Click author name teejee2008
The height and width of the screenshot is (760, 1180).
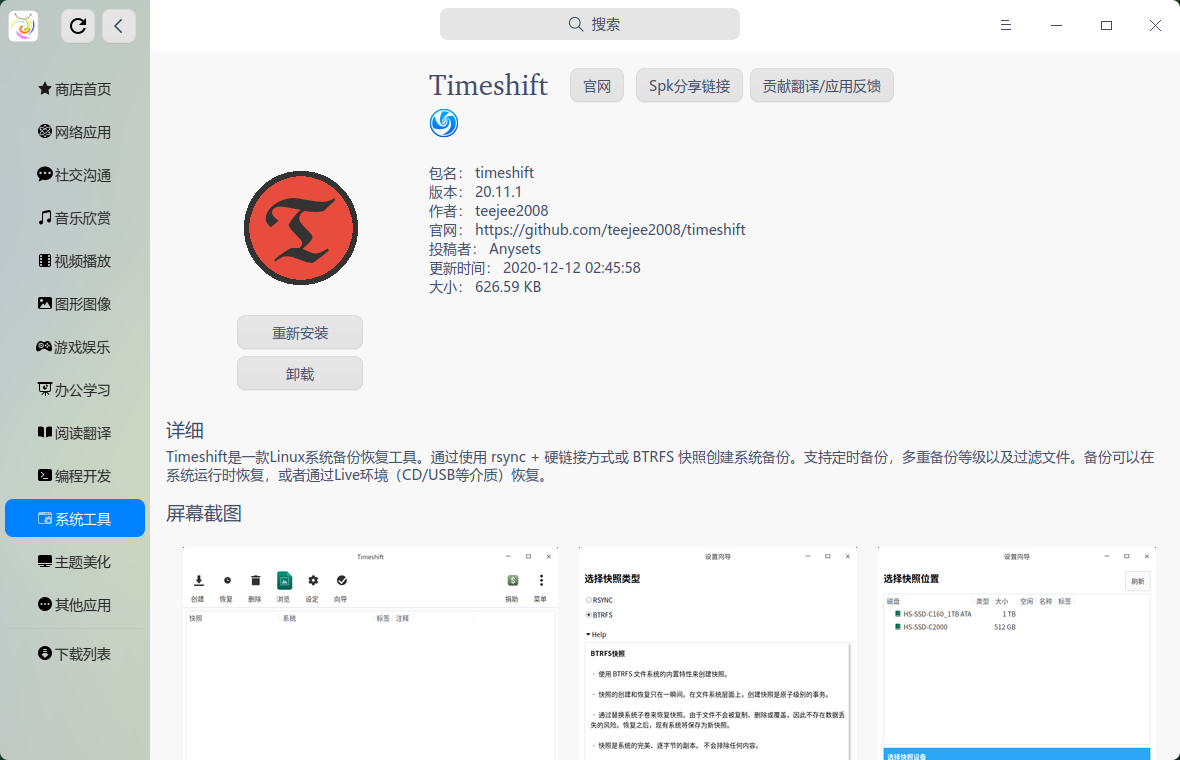click(x=512, y=211)
